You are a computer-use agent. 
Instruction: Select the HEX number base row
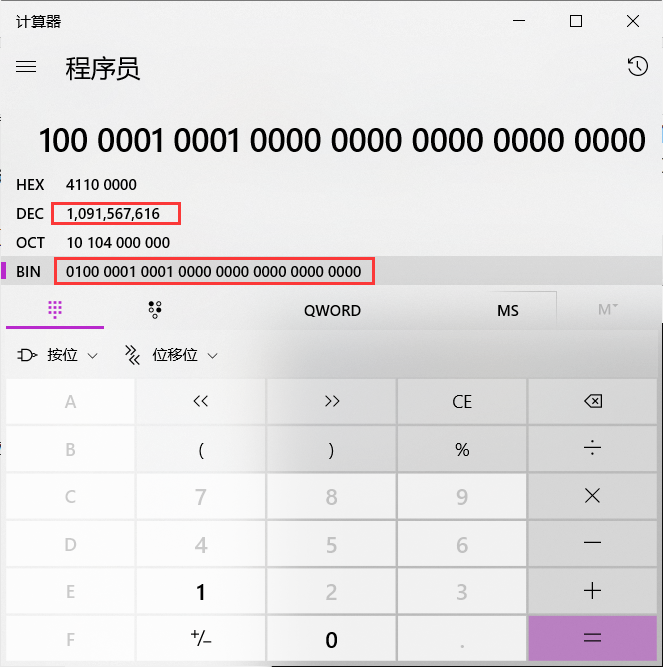point(331,185)
